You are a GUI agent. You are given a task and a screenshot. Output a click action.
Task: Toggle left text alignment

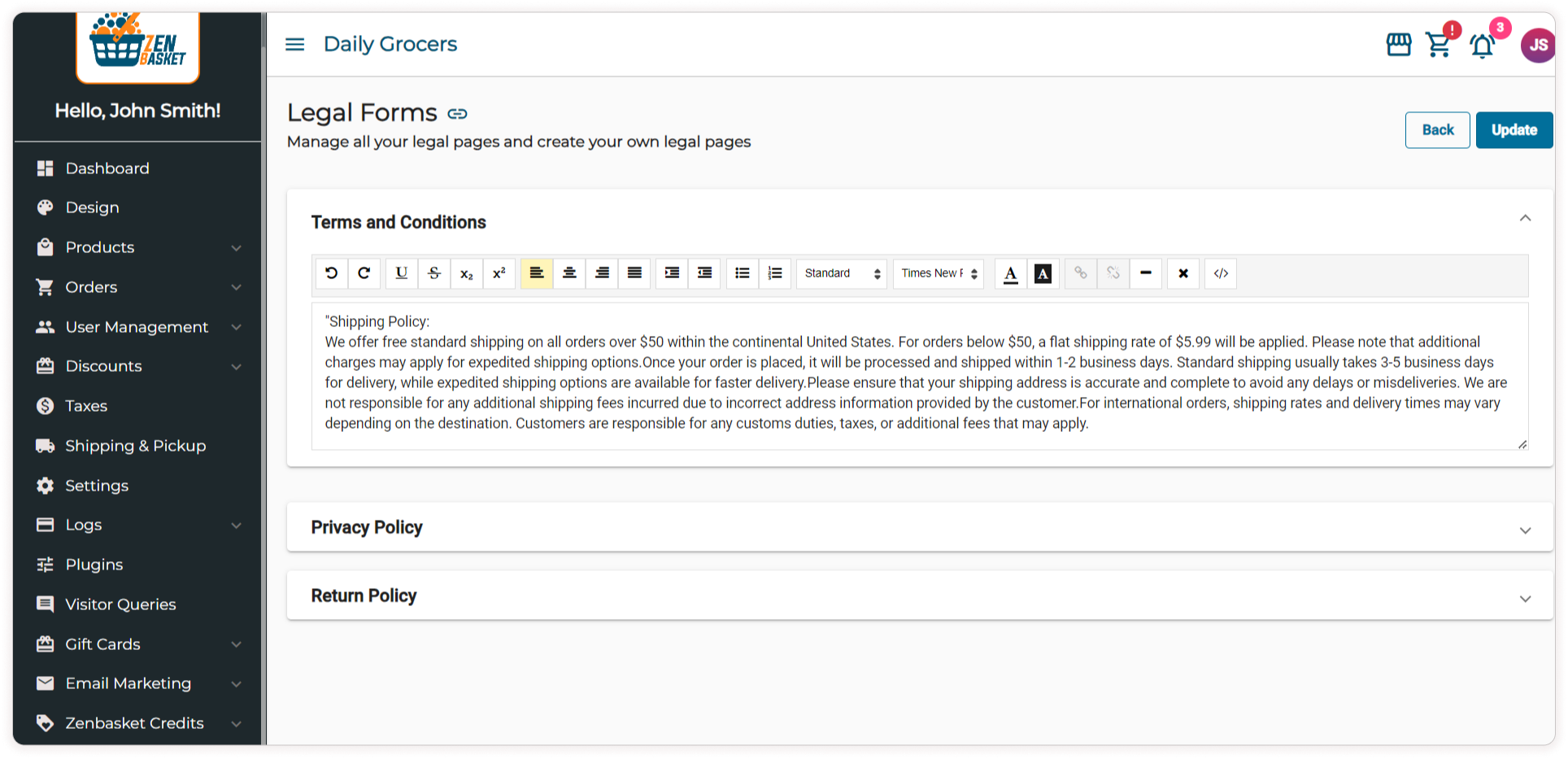point(537,273)
